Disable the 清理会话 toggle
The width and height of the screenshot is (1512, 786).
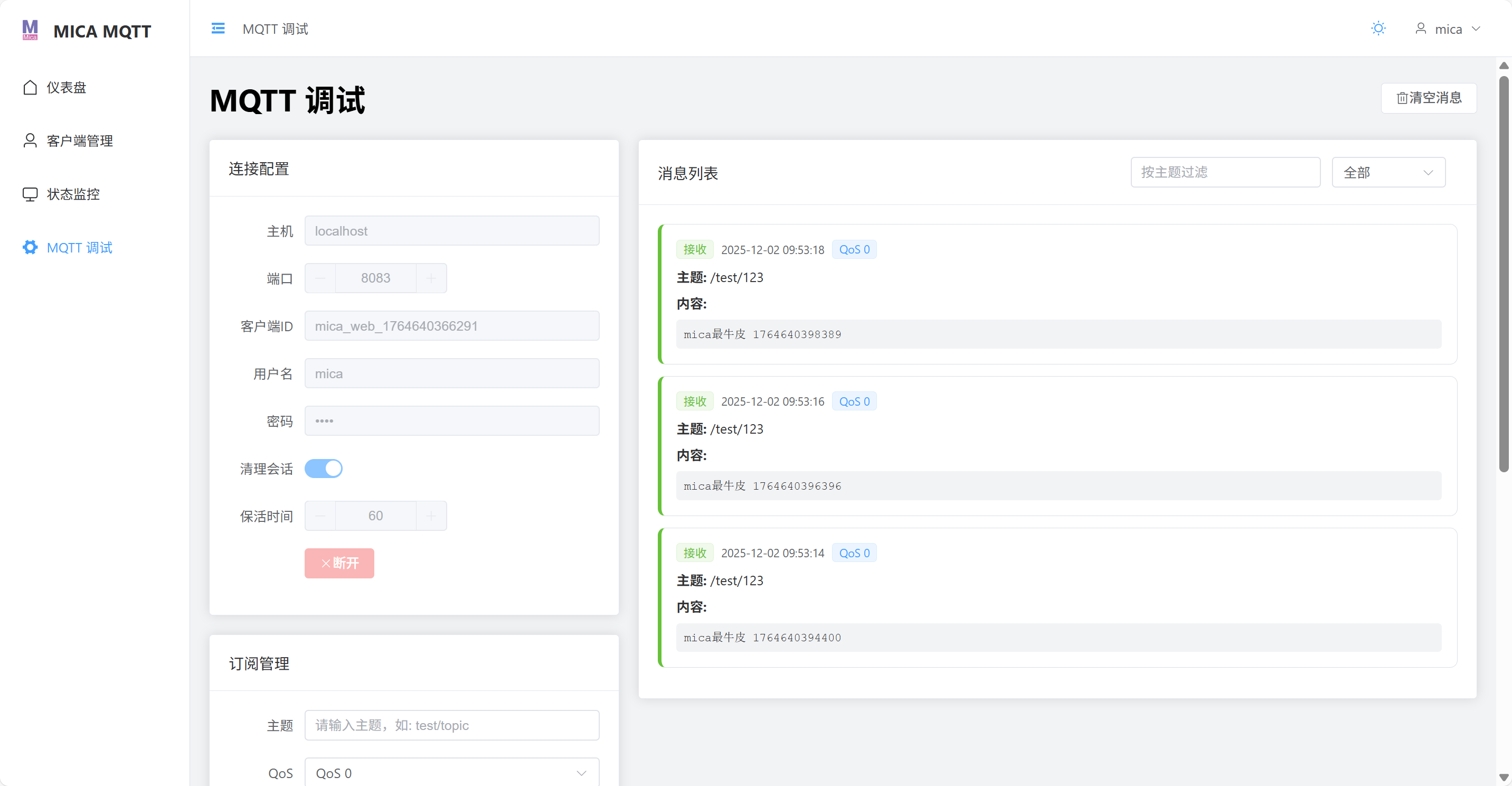324,468
